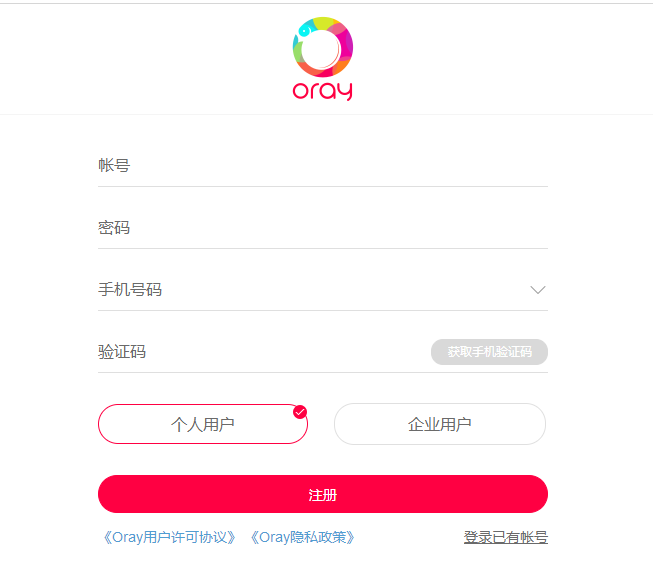Click the 帐号 label text
653x583 pixels.
(114, 166)
